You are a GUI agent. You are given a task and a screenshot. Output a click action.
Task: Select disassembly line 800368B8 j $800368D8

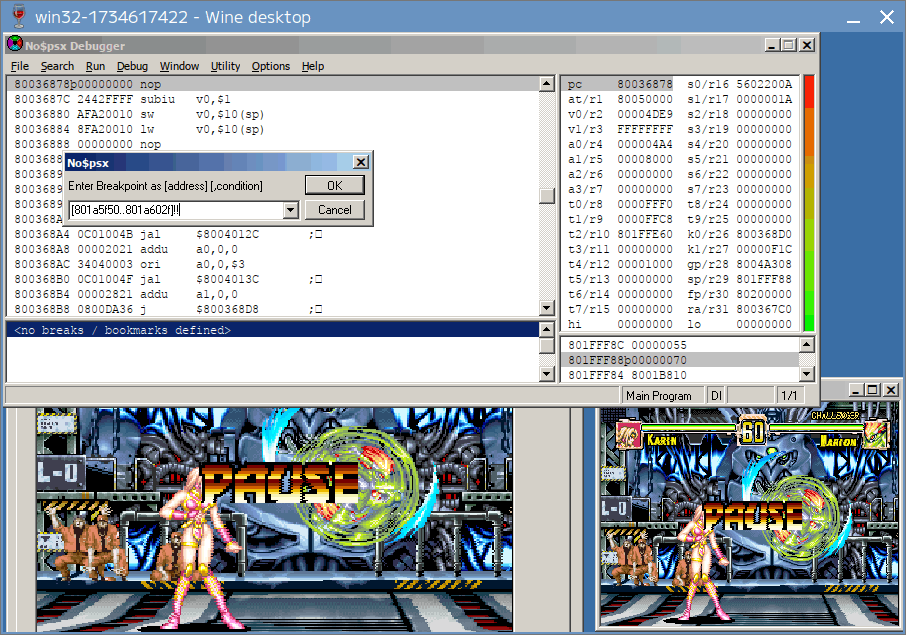[x=273, y=309]
